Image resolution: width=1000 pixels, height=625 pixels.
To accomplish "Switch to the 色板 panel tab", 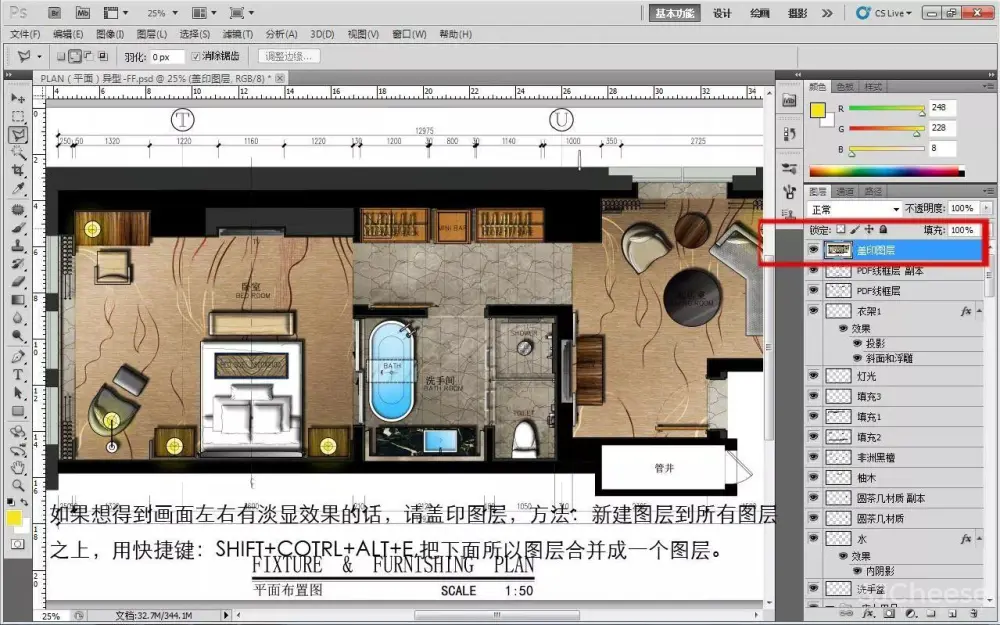I will [845, 87].
